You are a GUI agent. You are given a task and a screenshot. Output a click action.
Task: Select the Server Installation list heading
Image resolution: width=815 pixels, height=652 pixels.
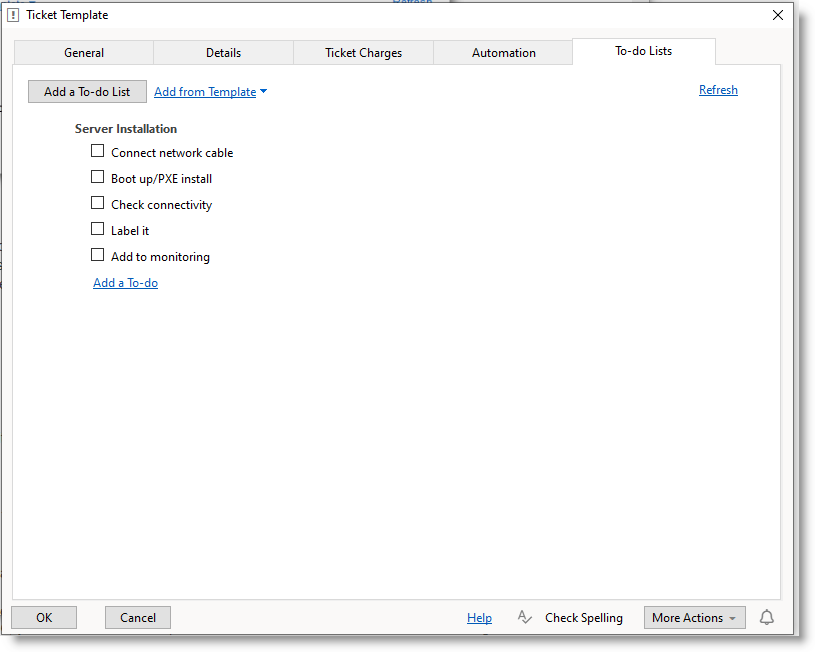click(126, 129)
